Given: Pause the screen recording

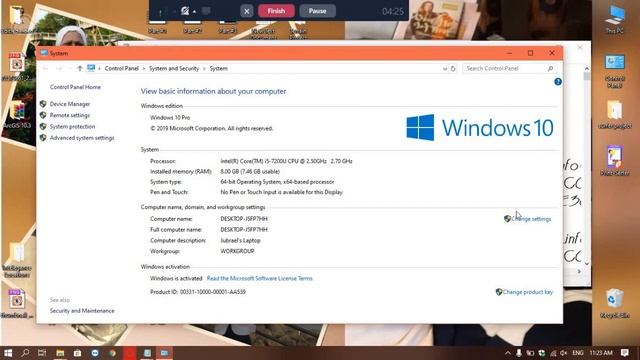Looking at the screenshot, I should [318, 11].
